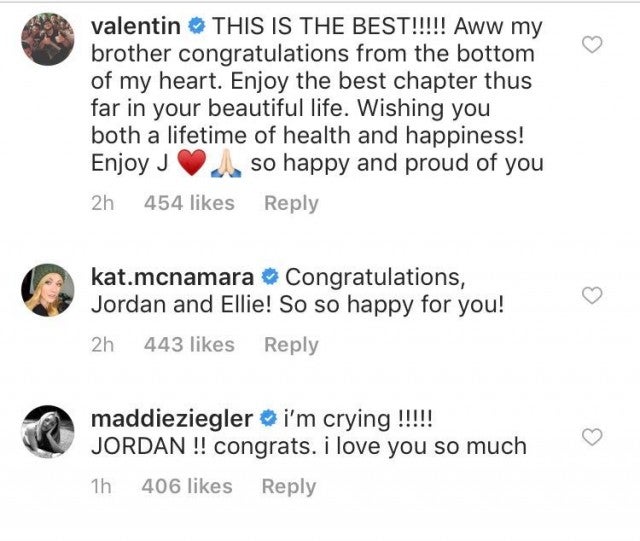Reply to maddieziegler's comment
This screenshot has height=541, width=640.
click(x=288, y=487)
